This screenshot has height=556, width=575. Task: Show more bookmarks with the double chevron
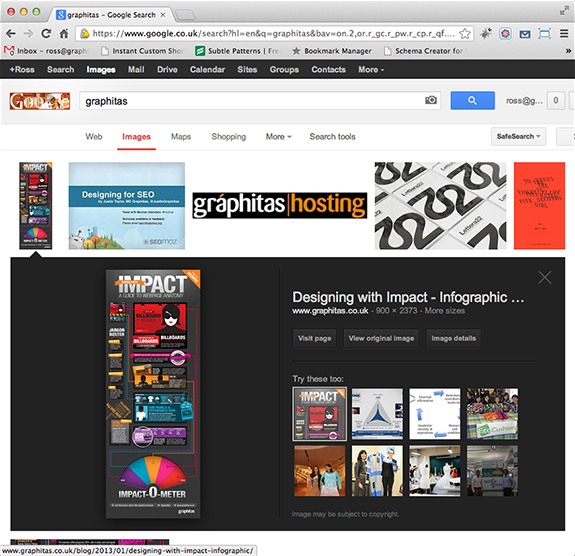568,51
